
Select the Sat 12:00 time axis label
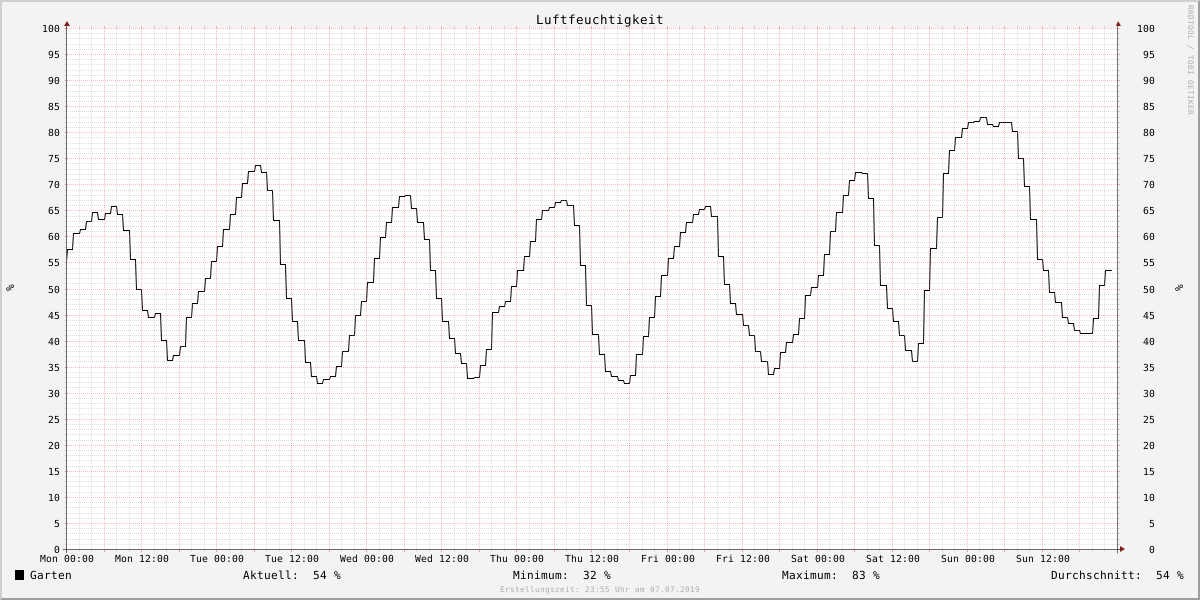(x=893, y=559)
